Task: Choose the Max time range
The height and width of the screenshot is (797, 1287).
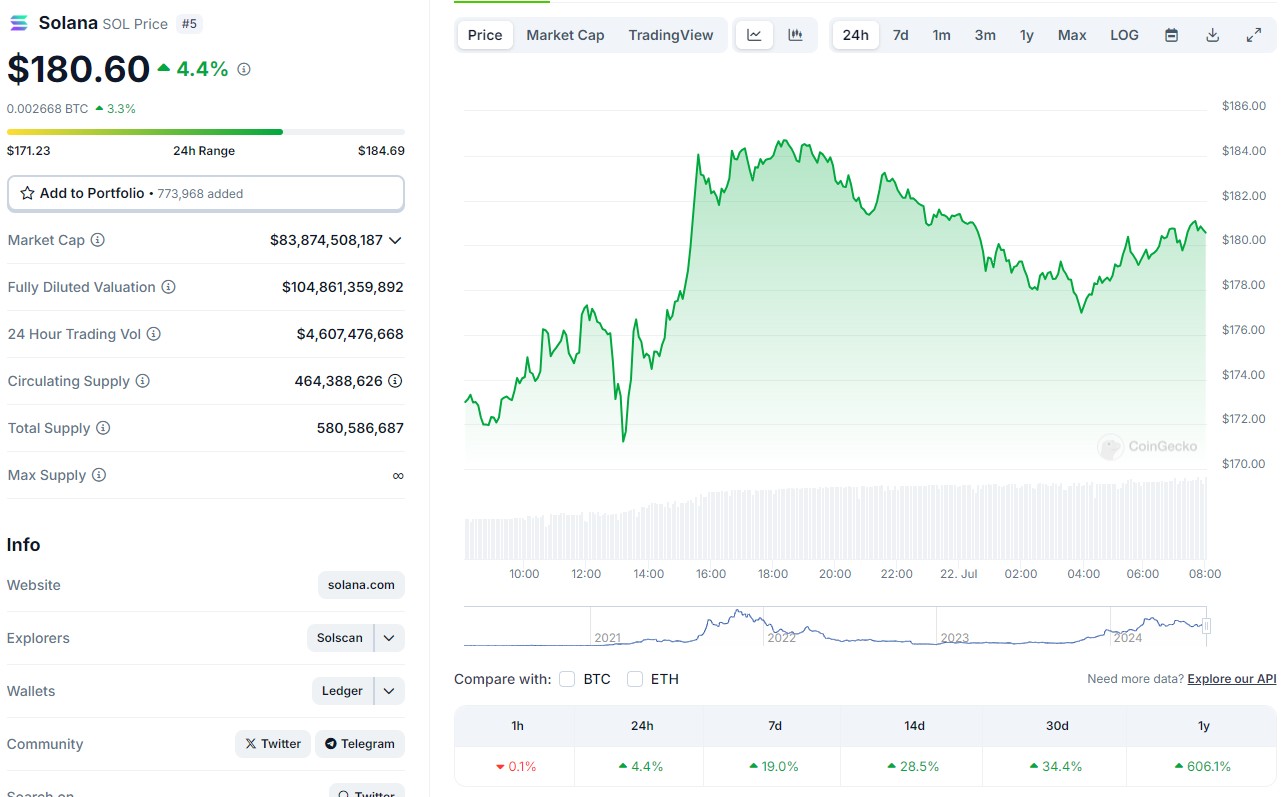Action: [x=1072, y=35]
